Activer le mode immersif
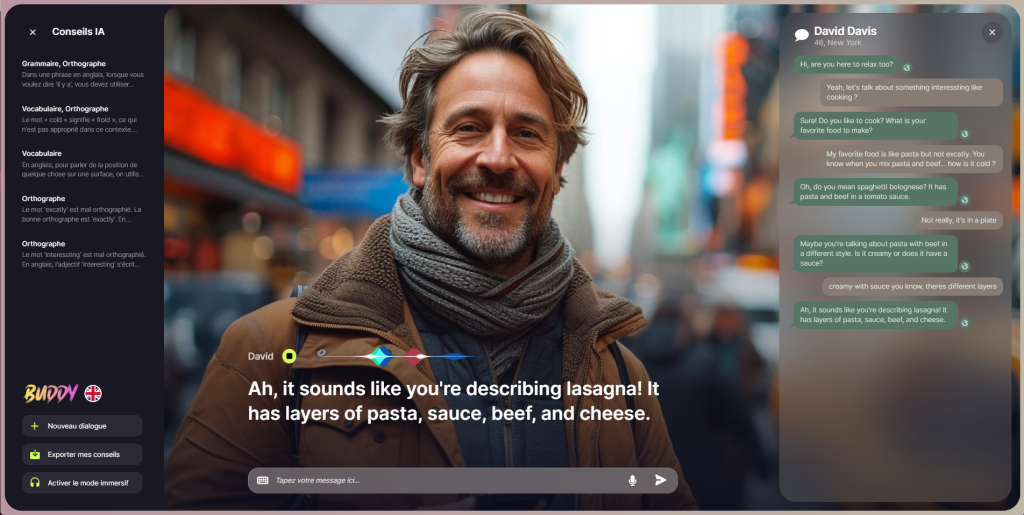 (82, 483)
